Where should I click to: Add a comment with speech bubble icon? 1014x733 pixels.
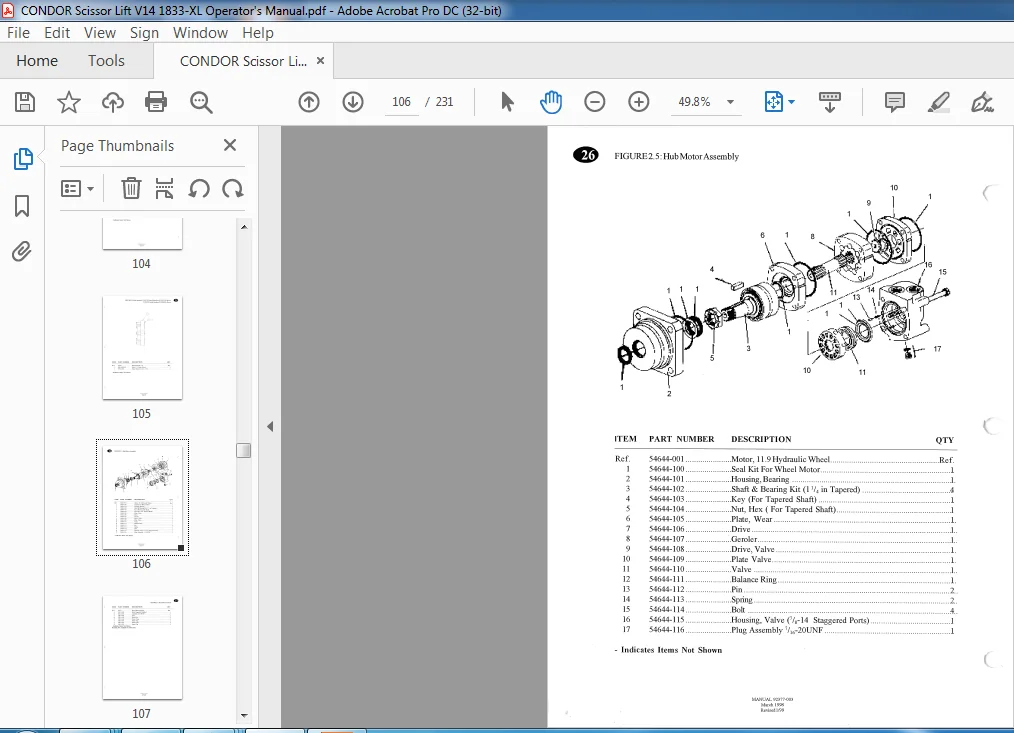[x=894, y=102]
